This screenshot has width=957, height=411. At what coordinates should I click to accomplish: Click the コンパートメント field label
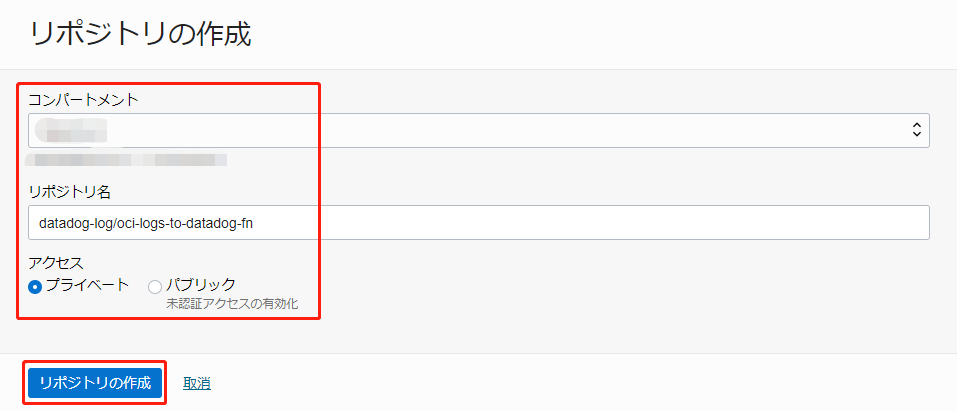[83, 99]
